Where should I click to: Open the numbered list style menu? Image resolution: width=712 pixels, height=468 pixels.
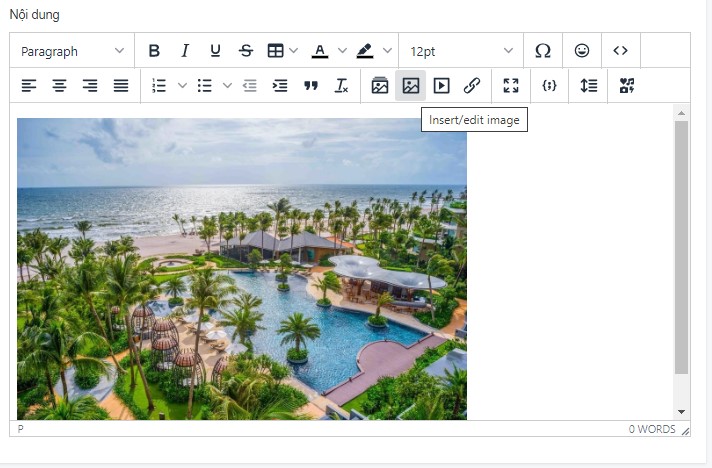182,86
